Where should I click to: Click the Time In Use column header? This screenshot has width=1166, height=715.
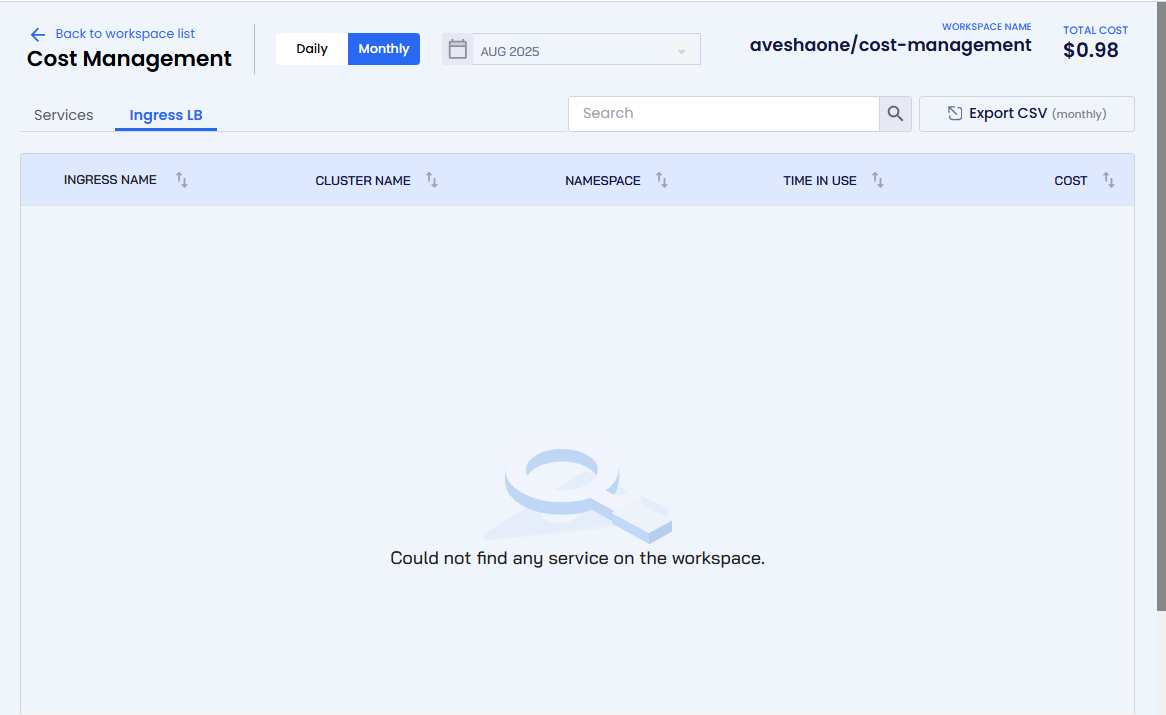pos(820,180)
